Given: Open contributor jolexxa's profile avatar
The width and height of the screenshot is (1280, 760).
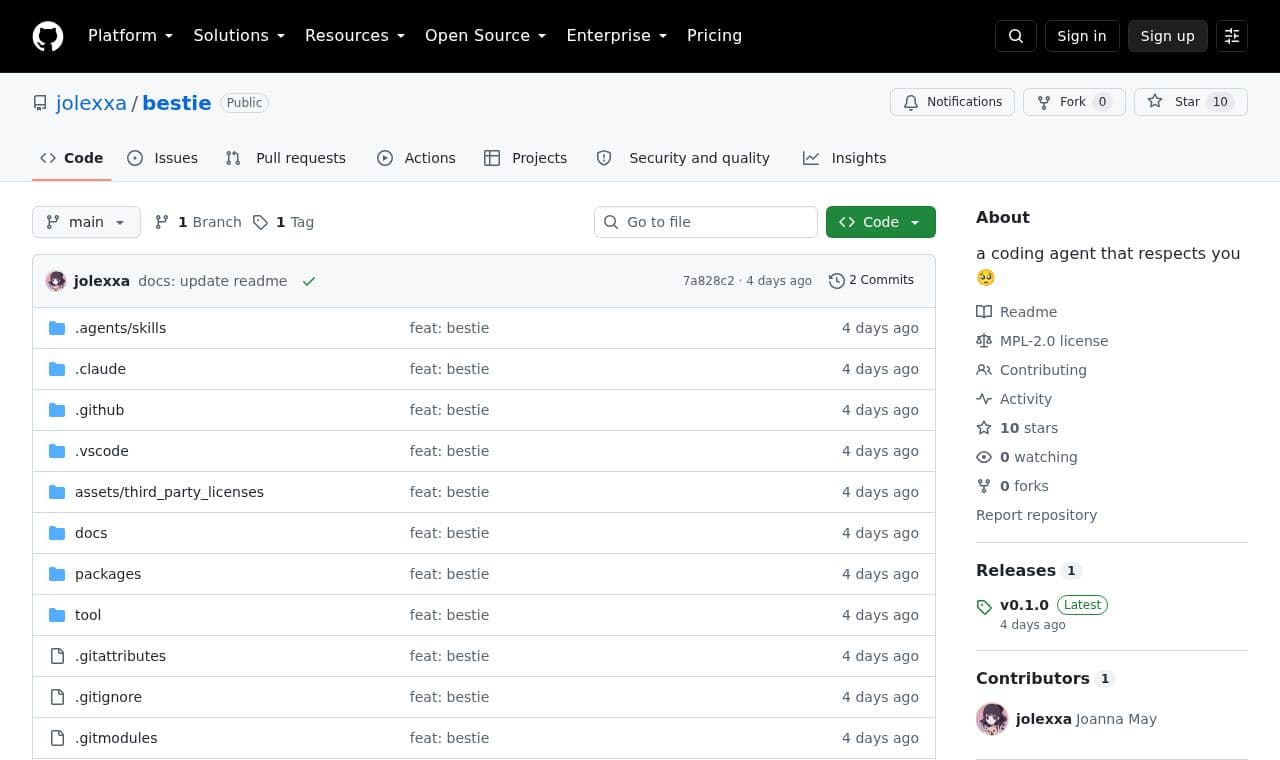Looking at the screenshot, I should pyautogui.click(x=992, y=719).
